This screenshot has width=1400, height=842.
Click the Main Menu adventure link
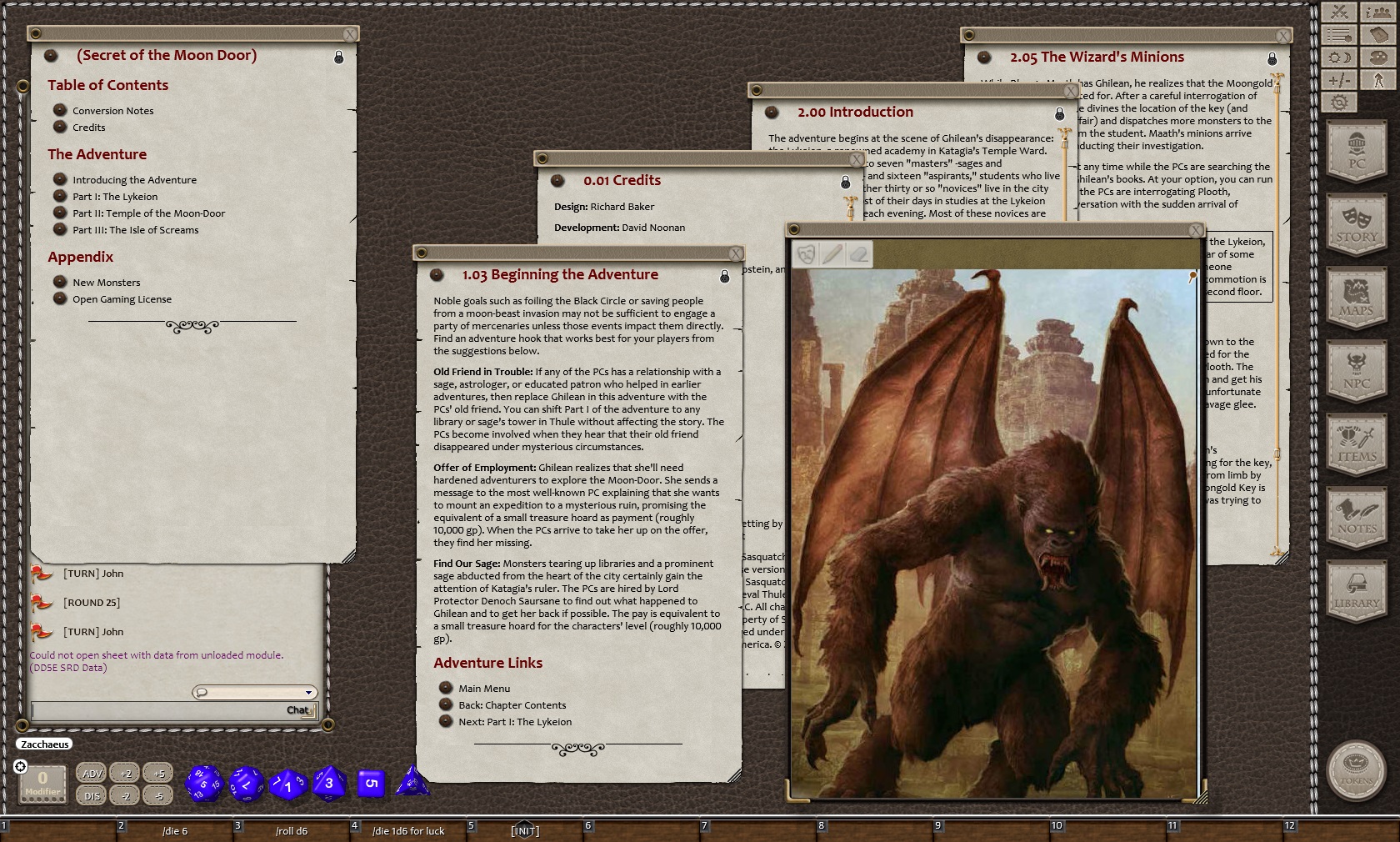pyautogui.click(x=483, y=689)
